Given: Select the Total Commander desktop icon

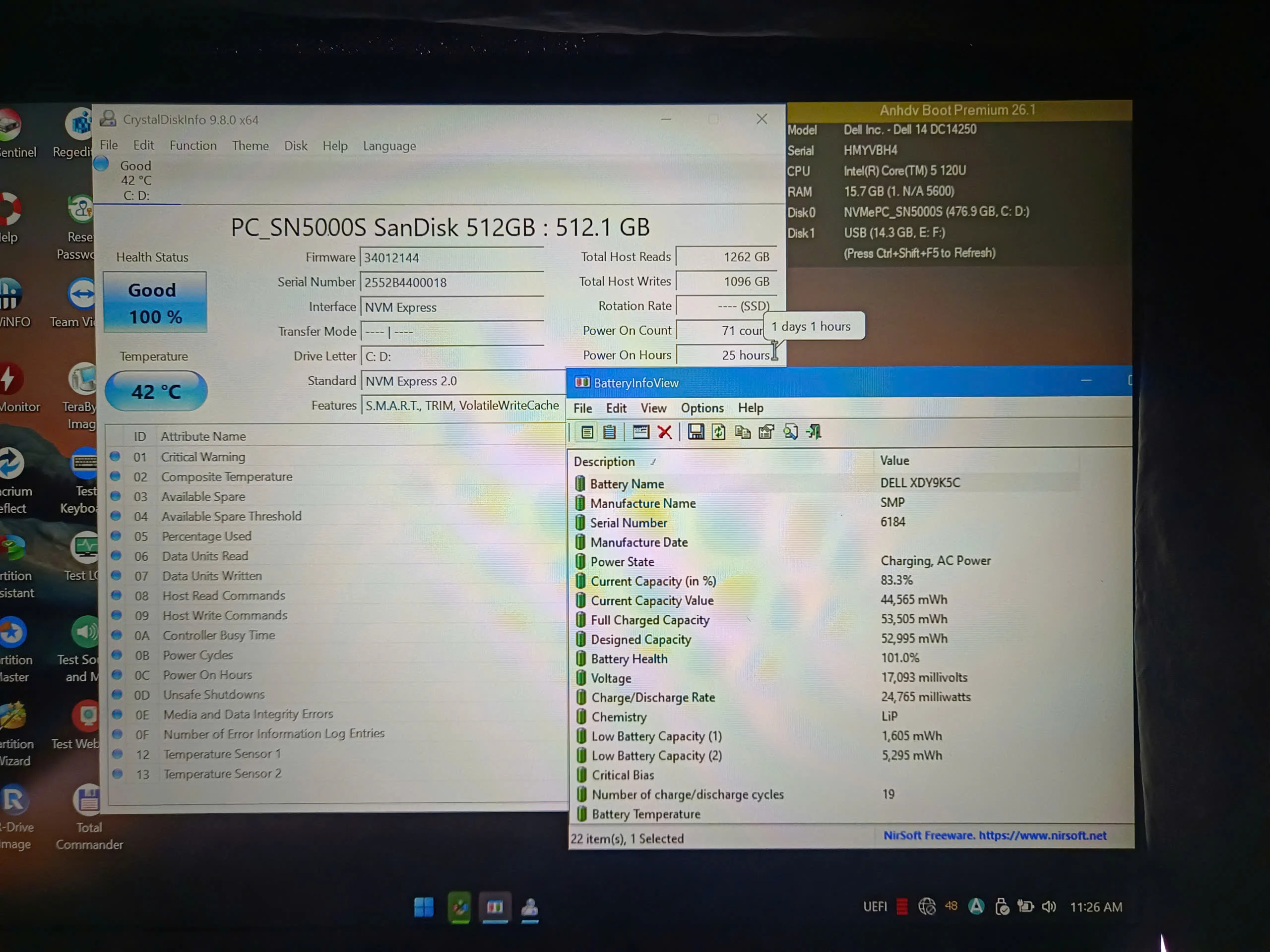Looking at the screenshot, I should pos(89,818).
